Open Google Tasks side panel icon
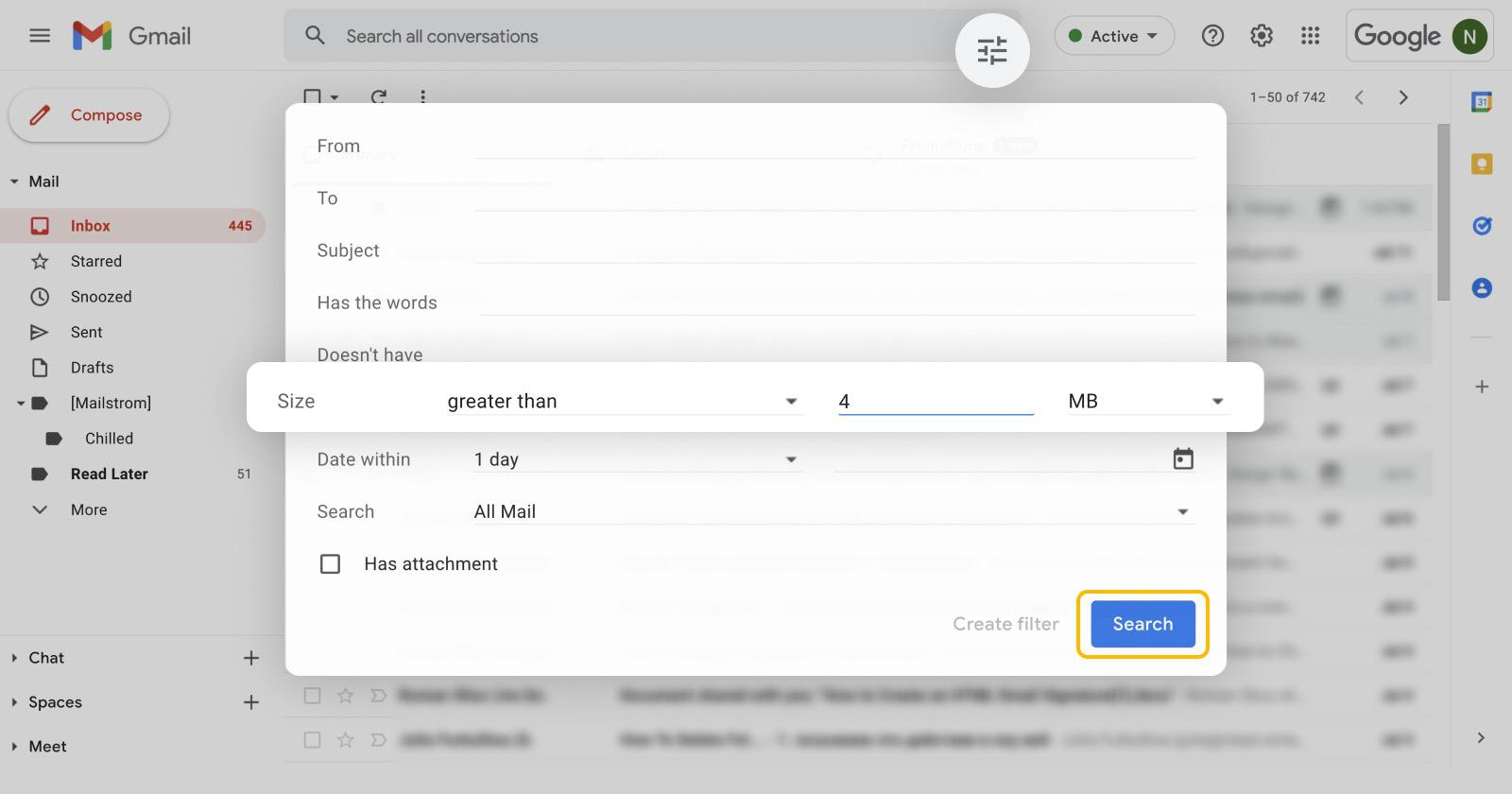 click(1482, 226)
